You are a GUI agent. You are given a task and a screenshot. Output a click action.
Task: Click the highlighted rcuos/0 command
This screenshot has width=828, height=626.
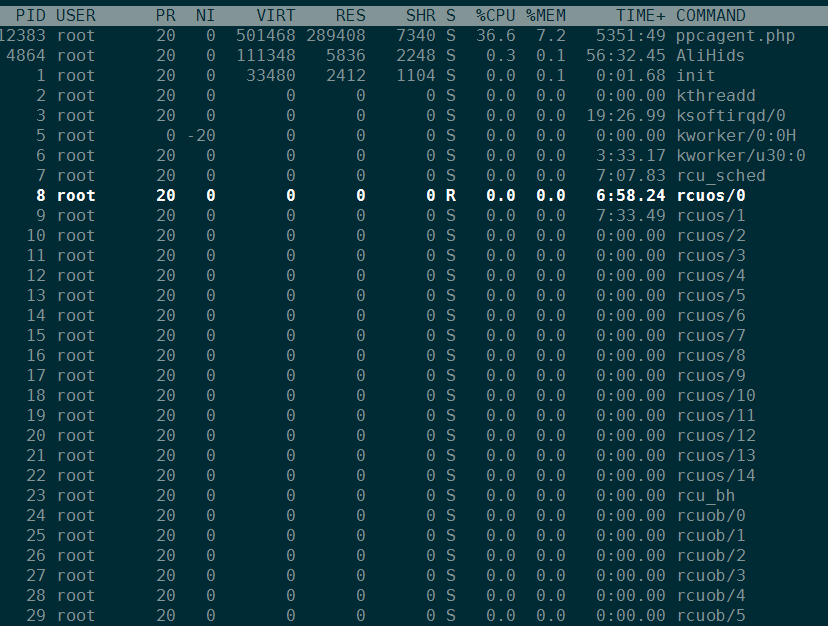711,196
